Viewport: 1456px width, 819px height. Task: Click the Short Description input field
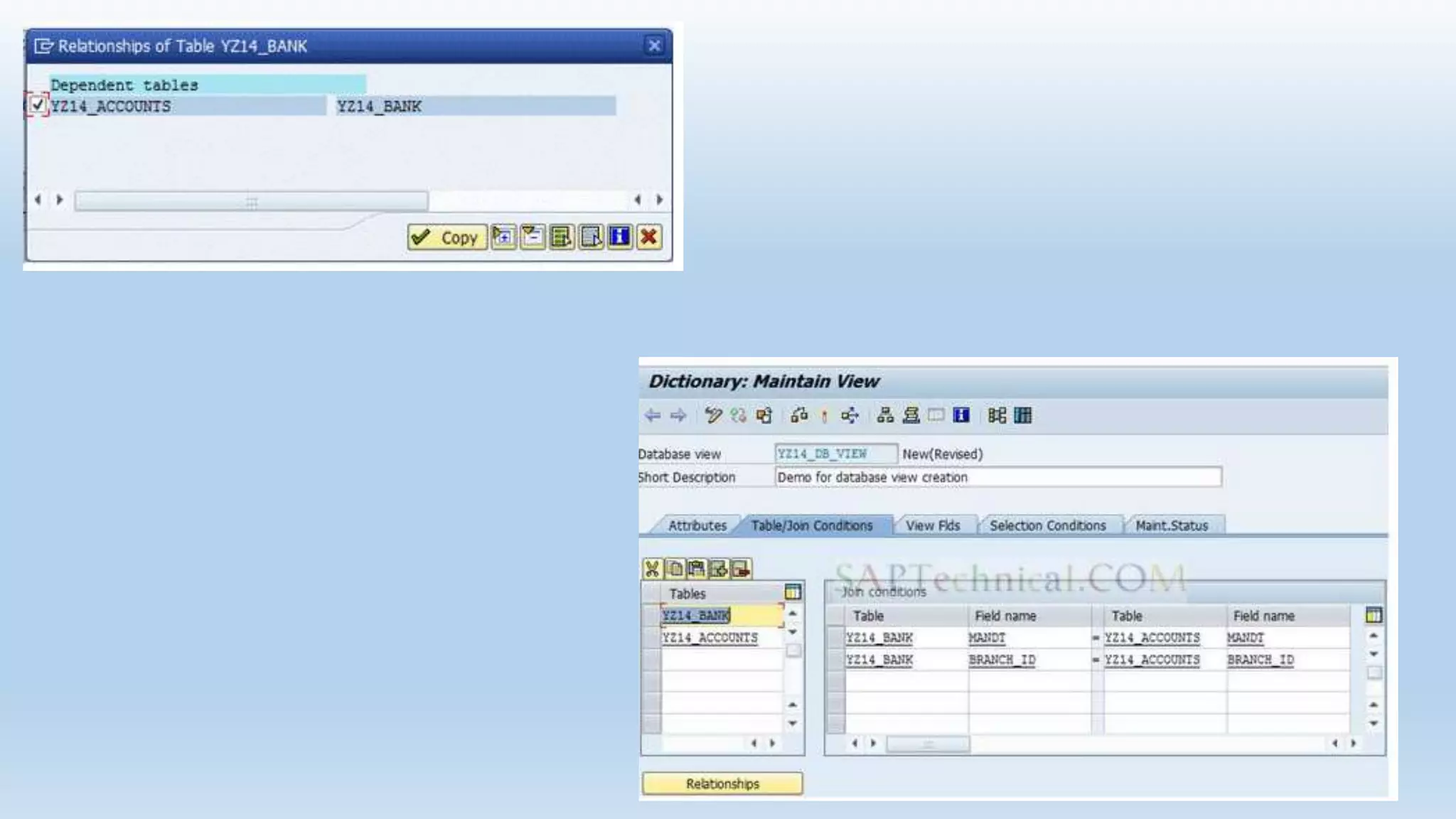point(997,477)
